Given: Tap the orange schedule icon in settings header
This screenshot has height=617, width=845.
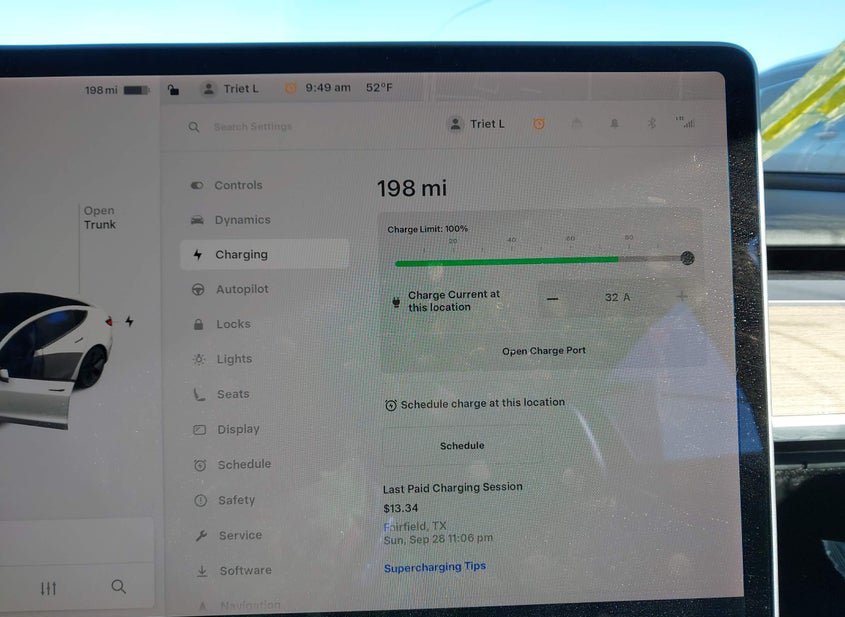Looking at the screenshot, I should click(x=538, y=124).
